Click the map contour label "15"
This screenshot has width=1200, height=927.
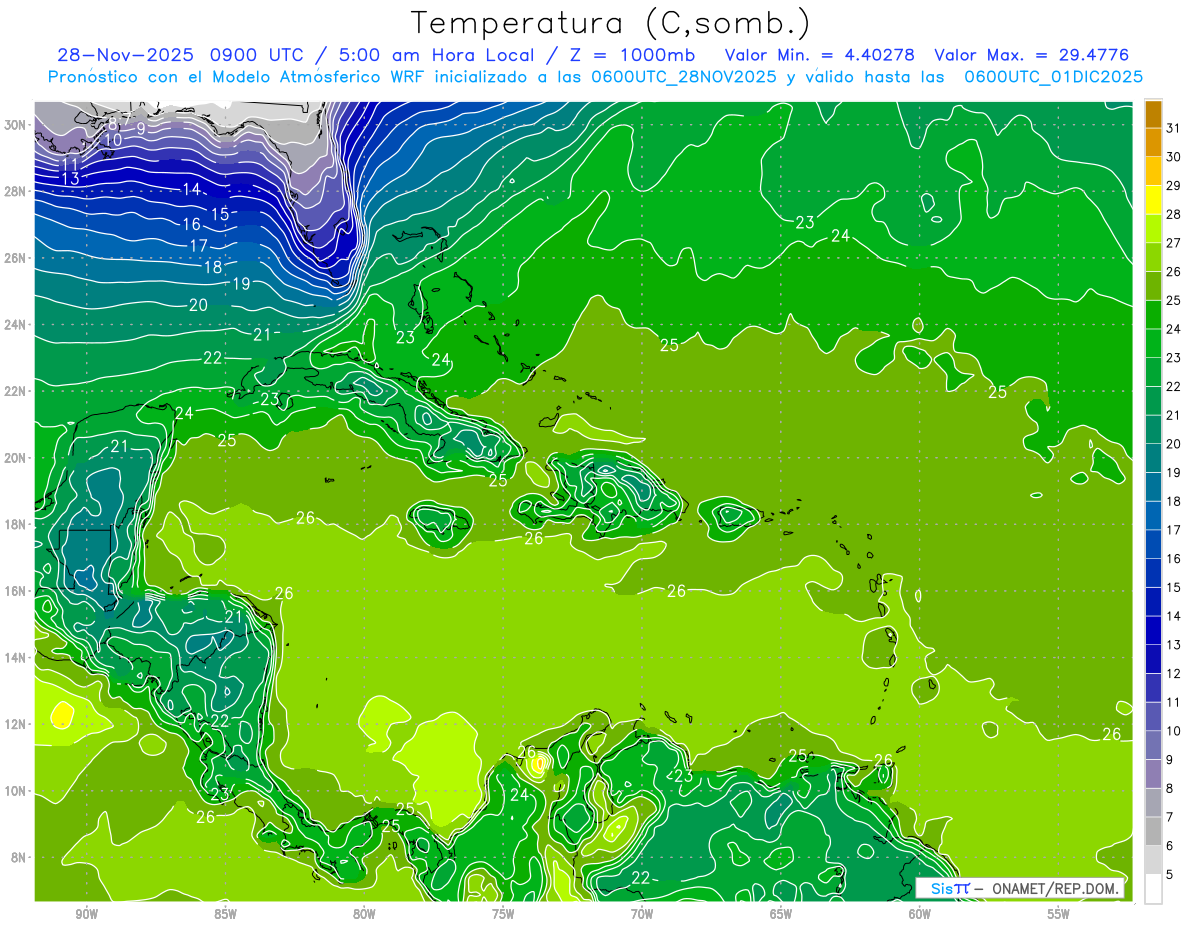coord(220,214)
